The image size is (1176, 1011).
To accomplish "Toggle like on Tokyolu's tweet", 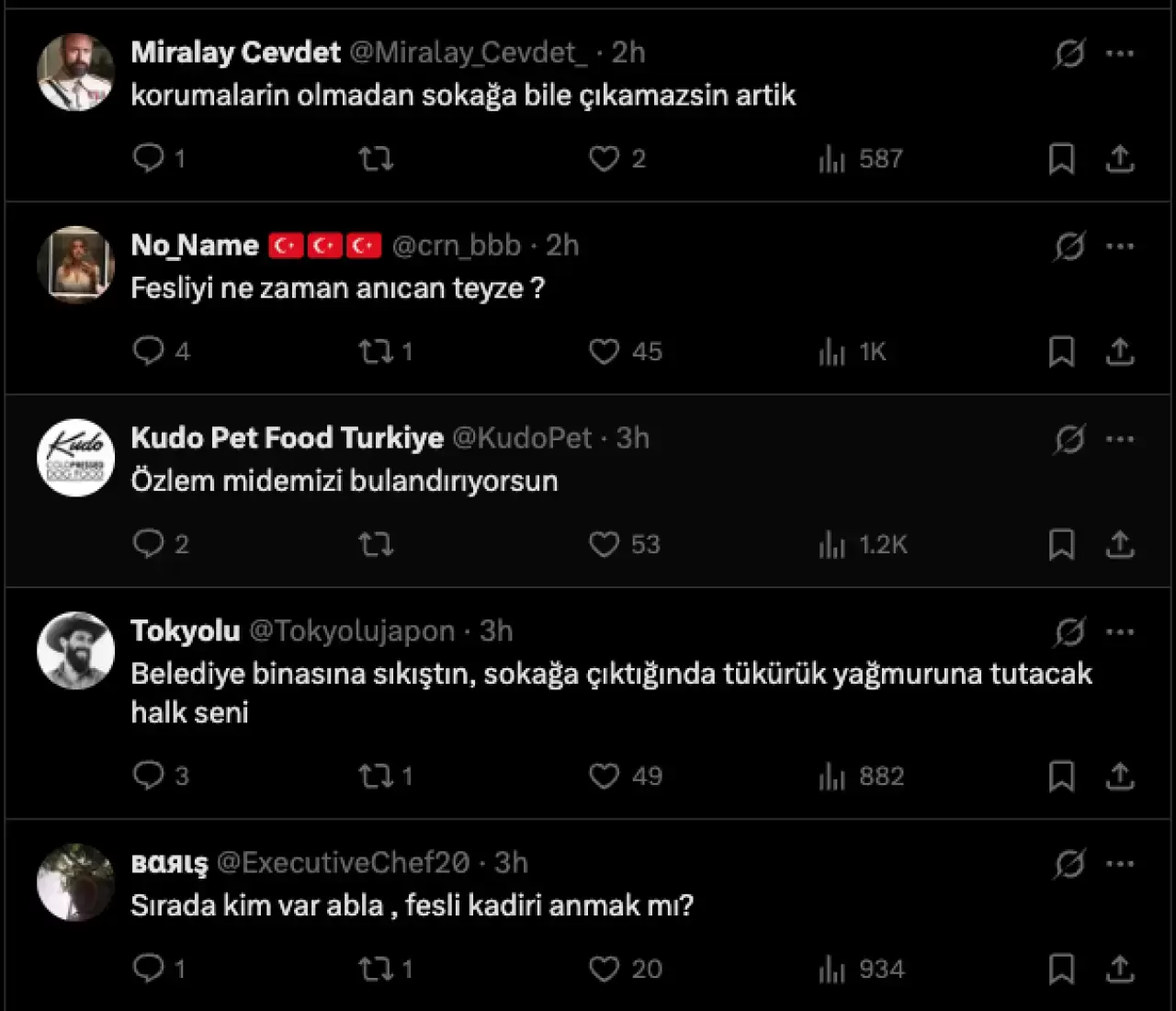I will [x=604, y=776].
